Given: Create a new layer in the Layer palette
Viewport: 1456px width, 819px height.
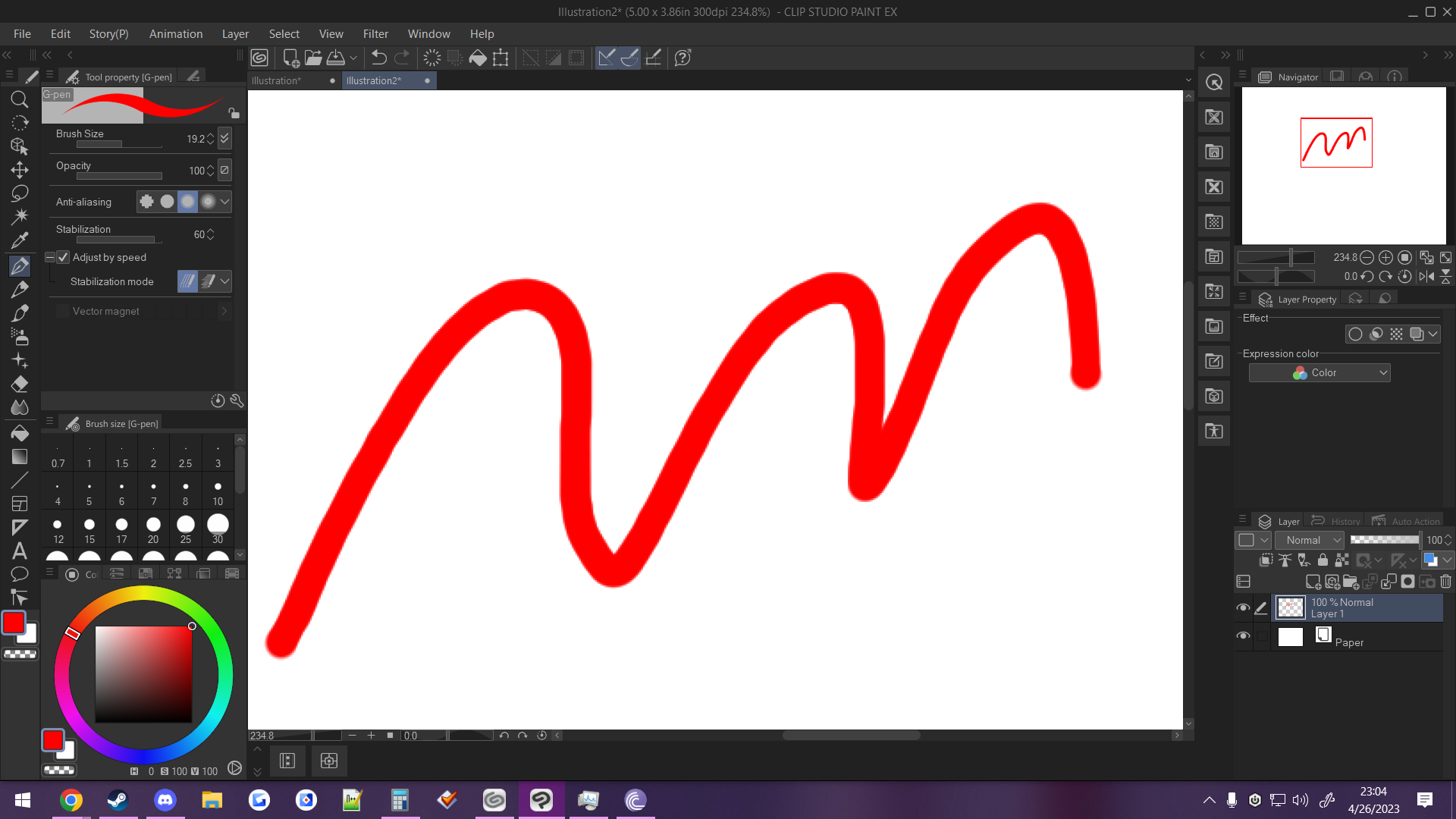Looking at the screenshot, I should point(1314,582).
